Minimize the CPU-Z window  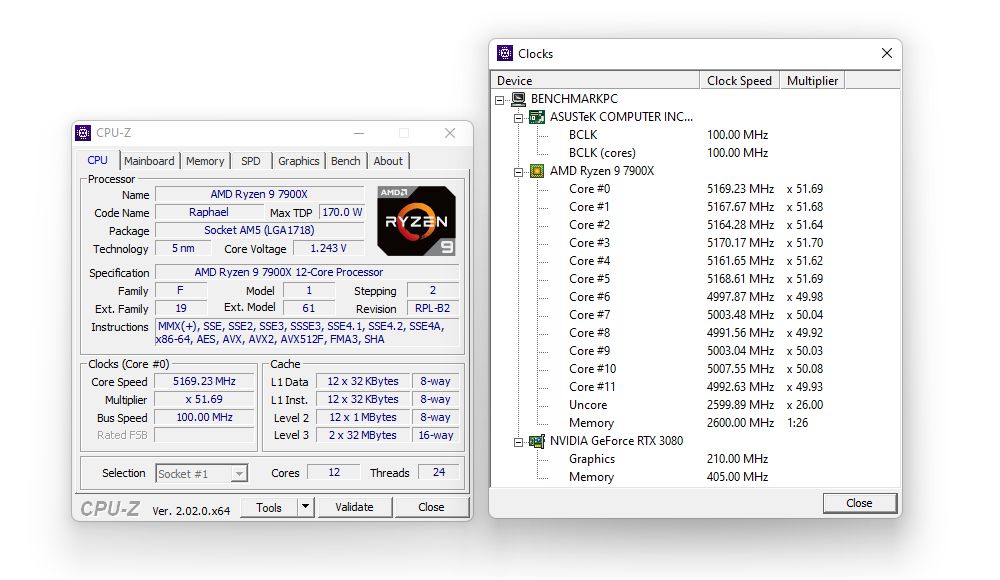359,133
